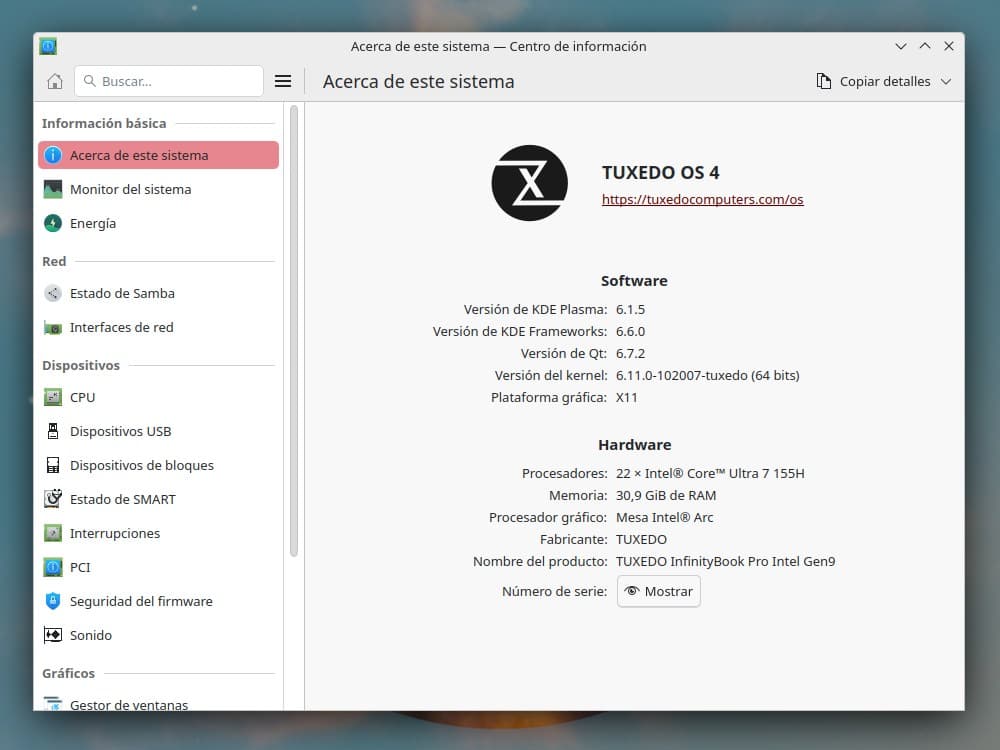Open Monitor del sistema entry

tap(158, 189)
